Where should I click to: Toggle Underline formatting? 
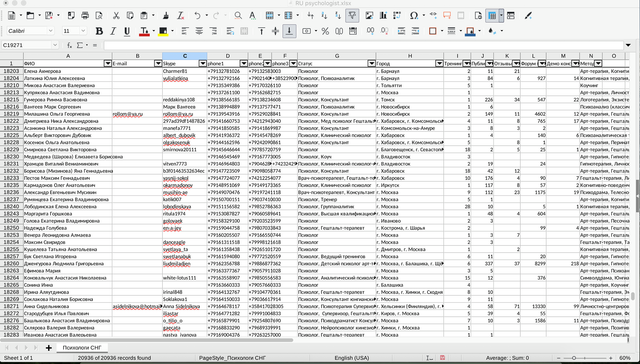pos(127,31)
